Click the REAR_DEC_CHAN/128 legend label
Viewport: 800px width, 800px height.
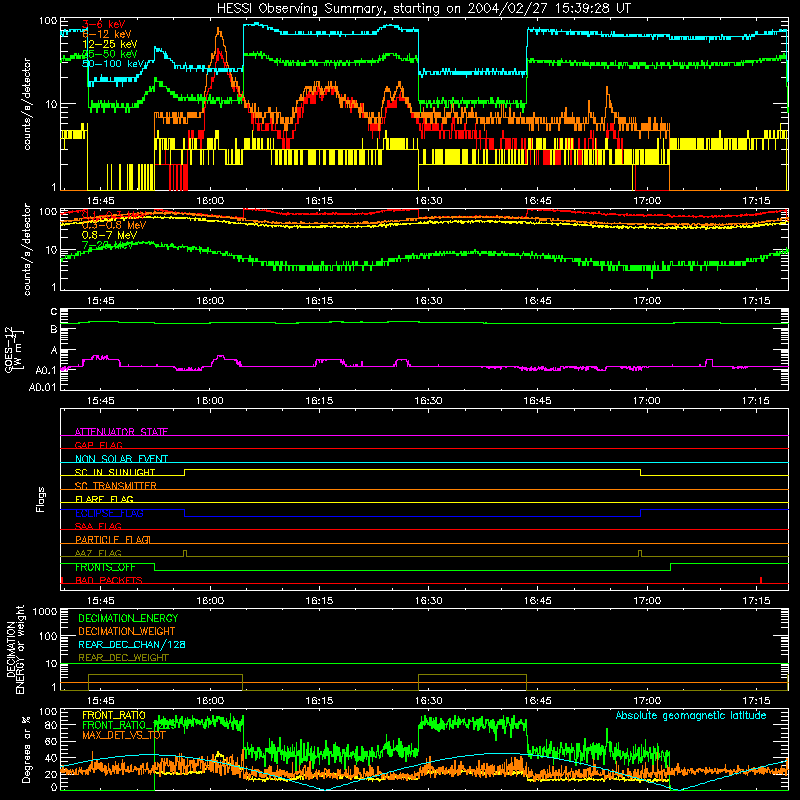click(x=132, y=644)
